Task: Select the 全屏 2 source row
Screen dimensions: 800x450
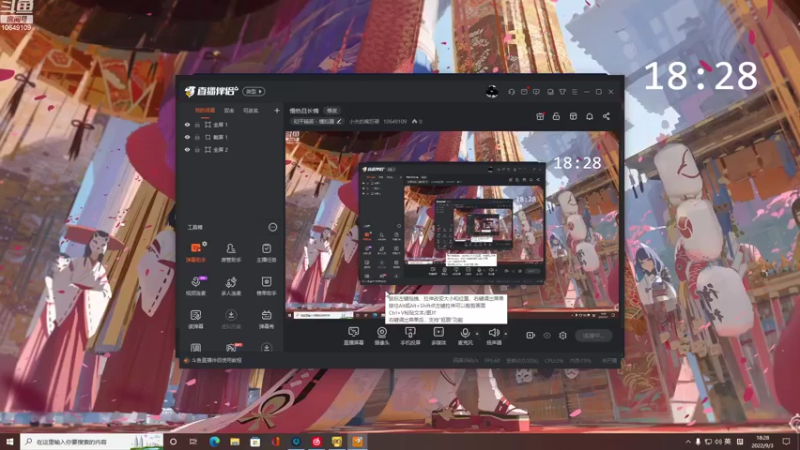Action: (x=231, y=149)
